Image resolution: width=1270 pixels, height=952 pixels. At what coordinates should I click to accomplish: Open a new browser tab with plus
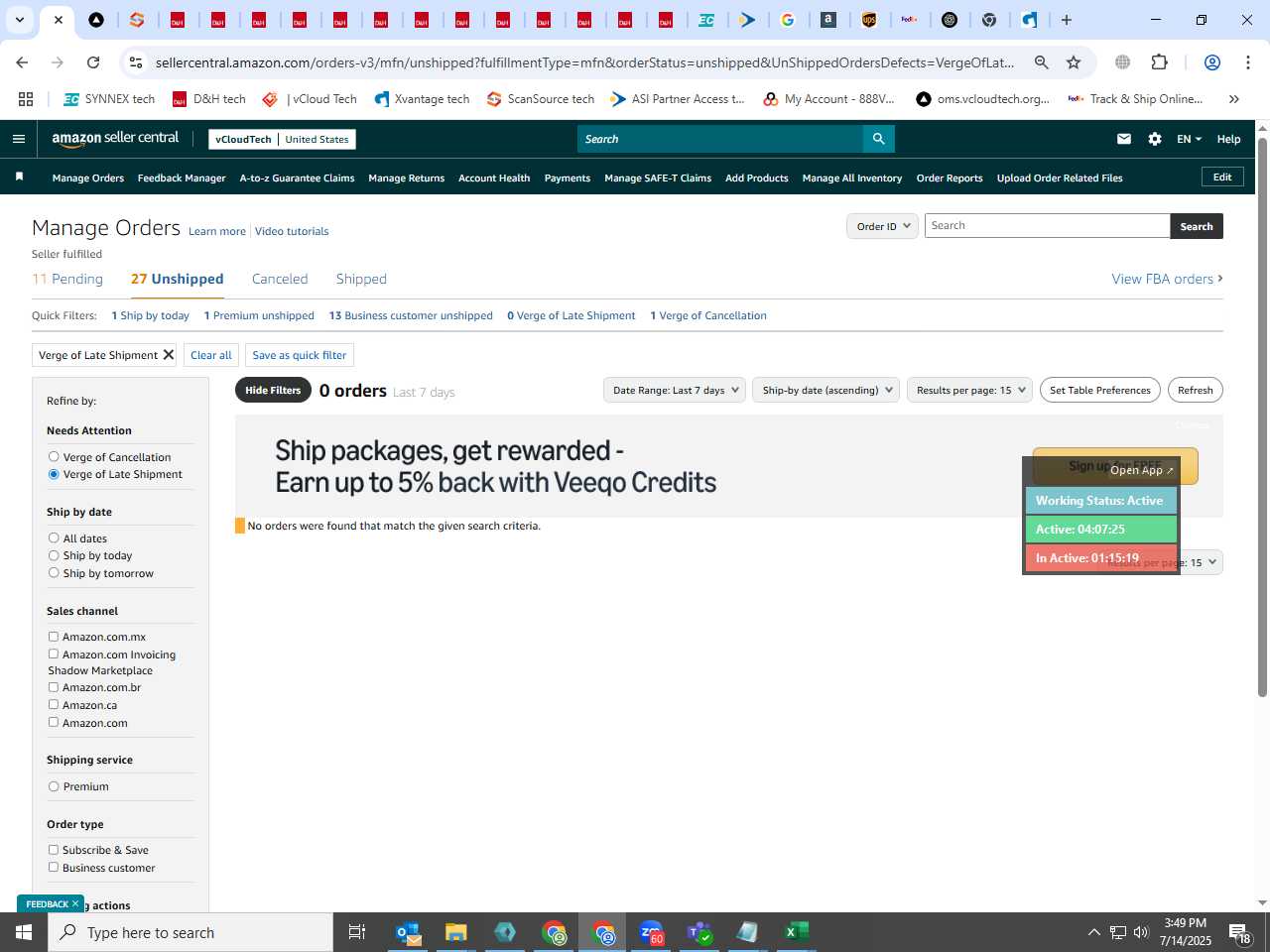1067,20
